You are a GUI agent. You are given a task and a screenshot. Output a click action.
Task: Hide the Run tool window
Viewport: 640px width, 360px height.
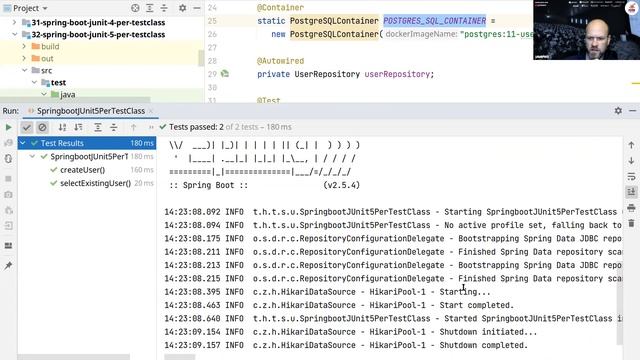click(x=632, y=111)
